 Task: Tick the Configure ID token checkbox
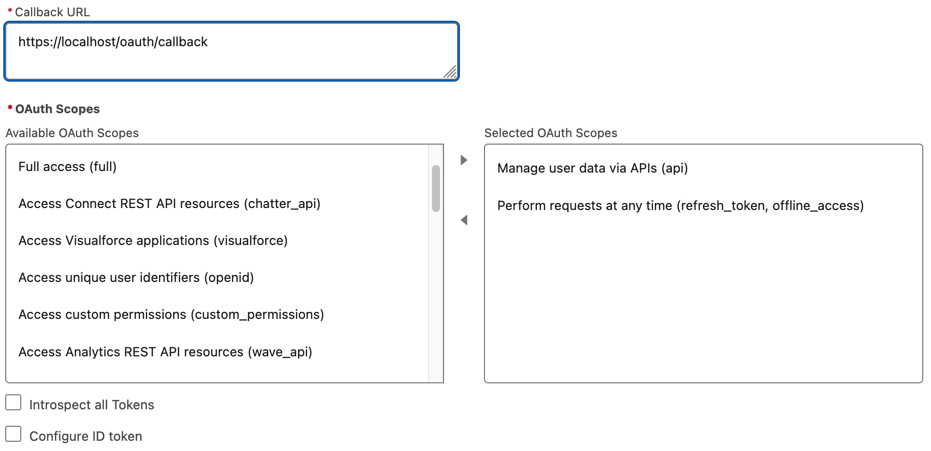coord(14,434)
